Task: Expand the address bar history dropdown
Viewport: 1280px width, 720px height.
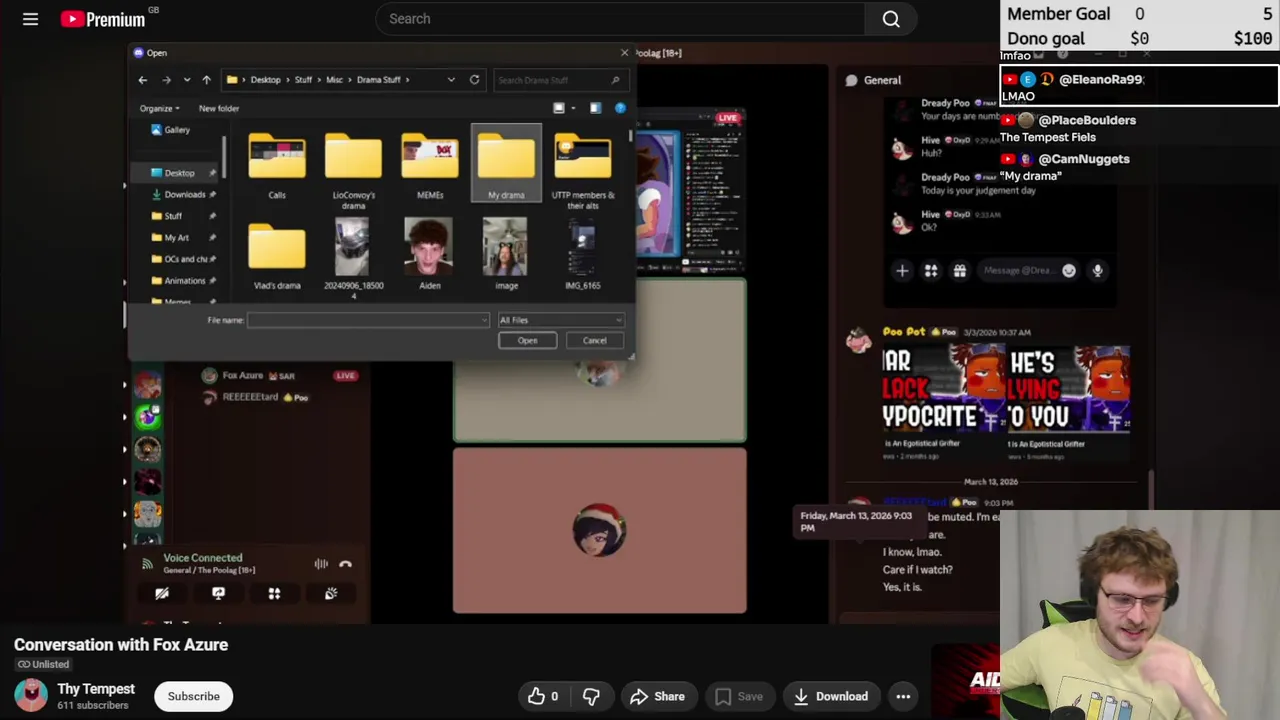Action: tap(451, 80)
